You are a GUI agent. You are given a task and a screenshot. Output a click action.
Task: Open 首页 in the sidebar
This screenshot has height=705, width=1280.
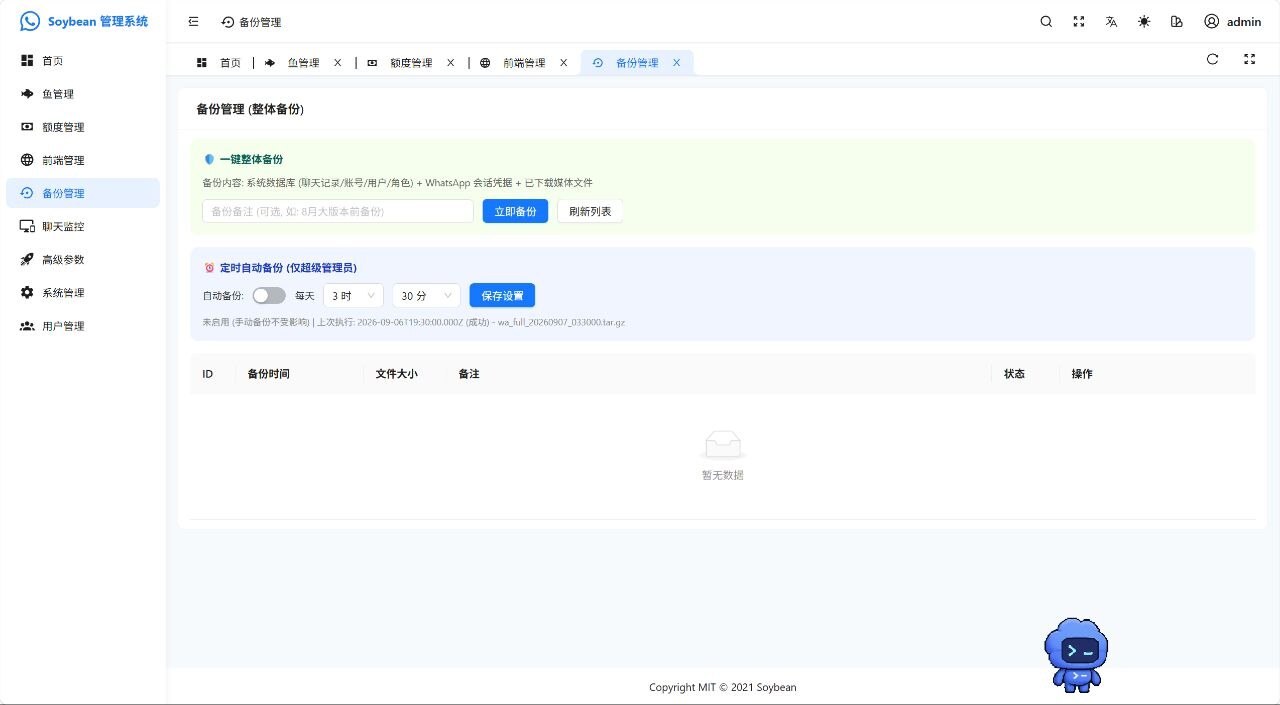pyautogui.click(x=83, y=61)
